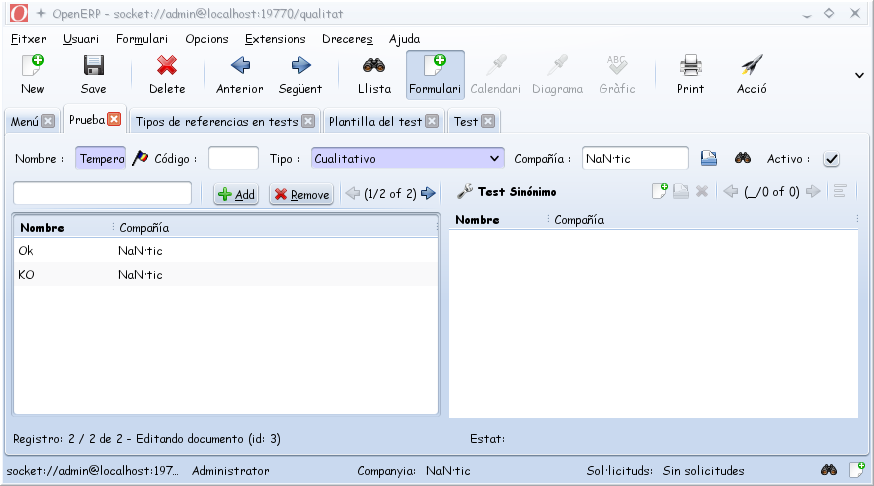Screen dimensions: 874x486
Task: Close the Prueba tab
Action: (114, 119)
